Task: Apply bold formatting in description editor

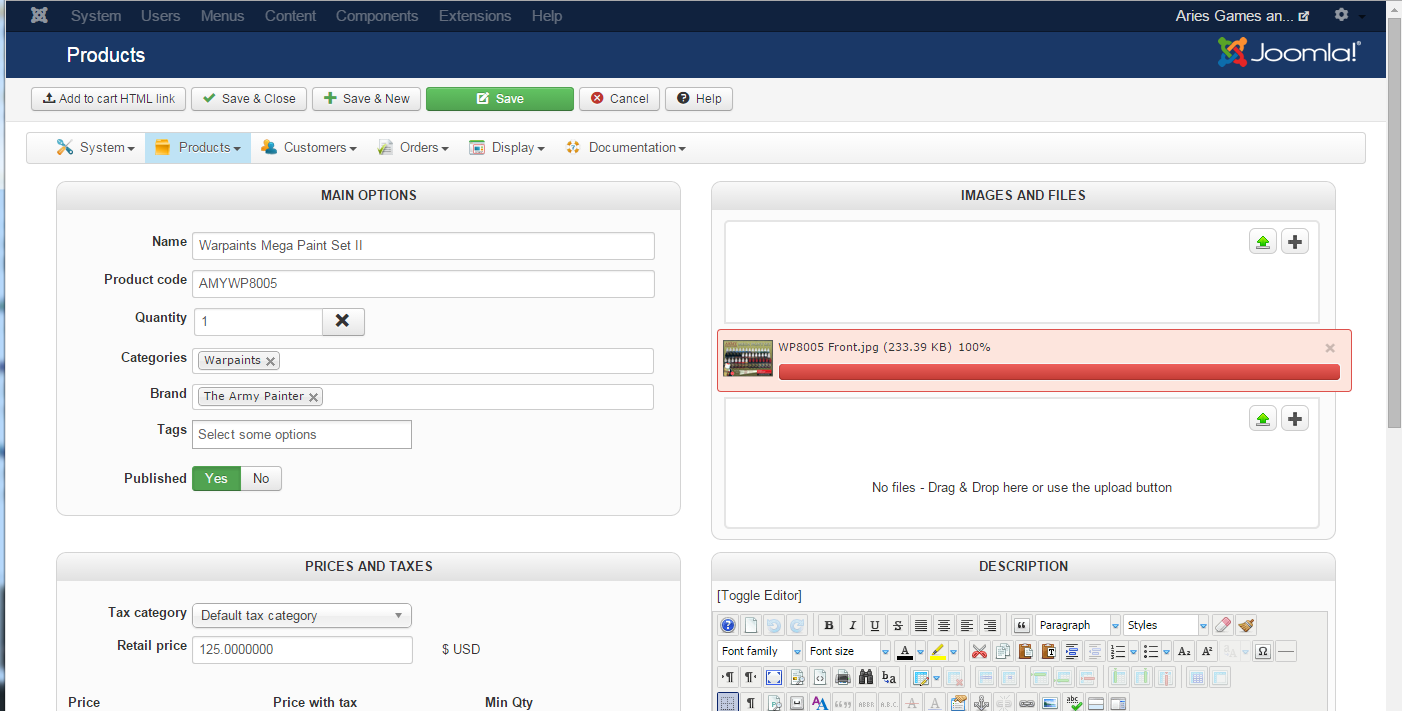Action: tap(828, 625)
